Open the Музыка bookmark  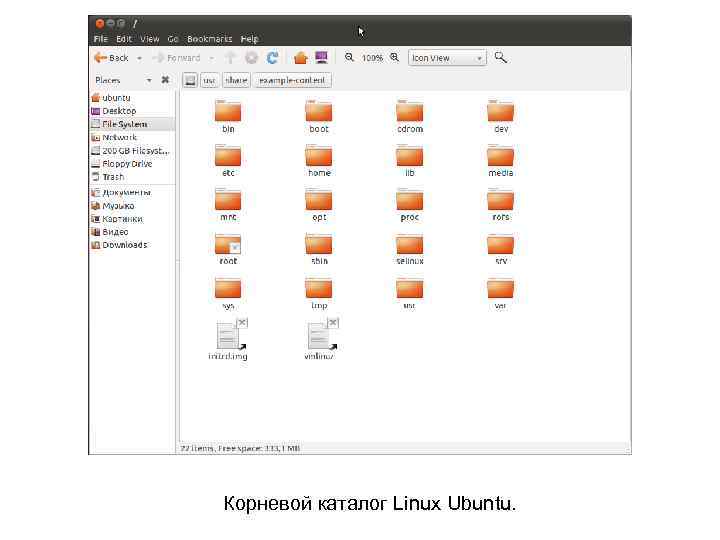coord(133,206)
